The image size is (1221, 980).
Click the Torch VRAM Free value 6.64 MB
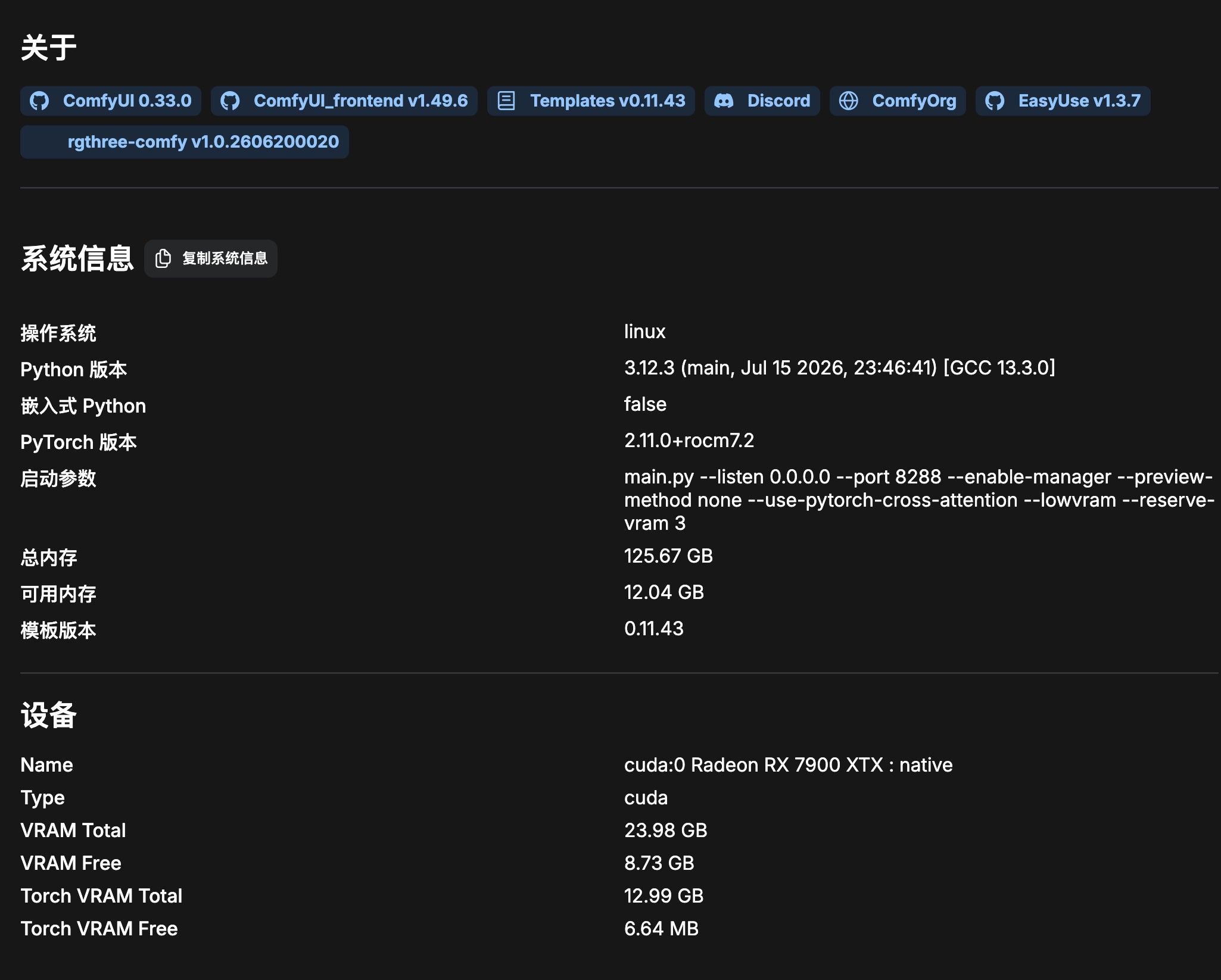[662, 929]
